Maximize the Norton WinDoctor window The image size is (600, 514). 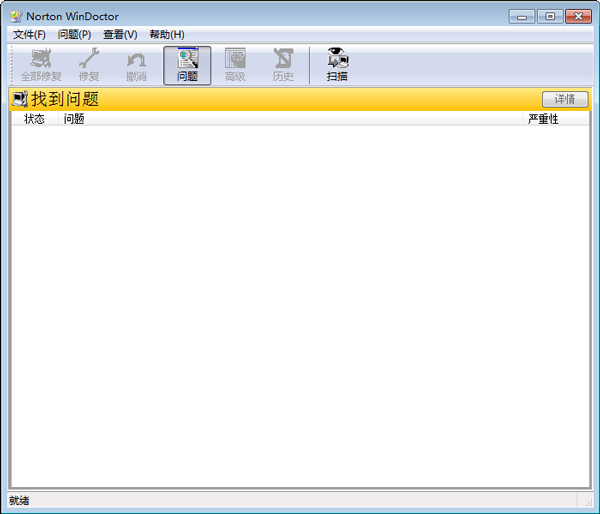pos(550,16)
